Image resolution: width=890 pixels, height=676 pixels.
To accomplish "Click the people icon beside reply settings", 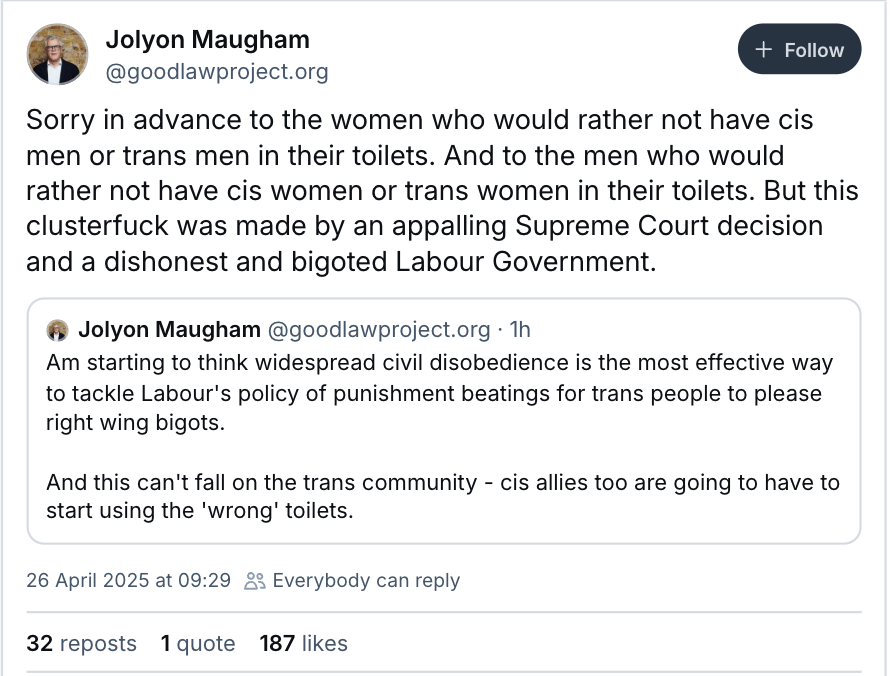I will (255, 580).
